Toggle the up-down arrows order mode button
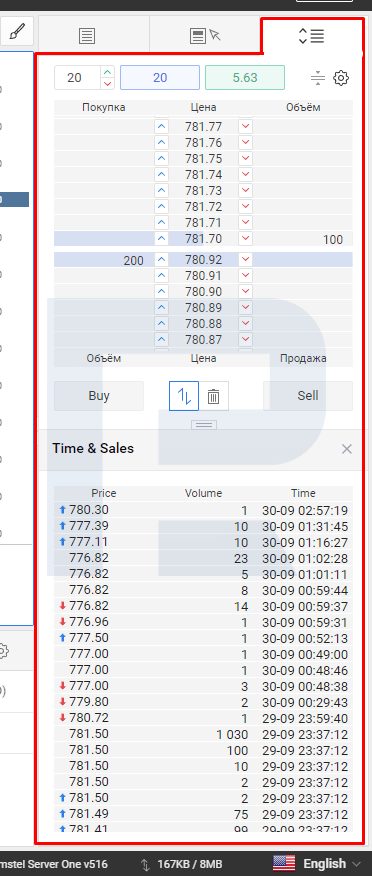Screen dimensions: 372x876 184,396
